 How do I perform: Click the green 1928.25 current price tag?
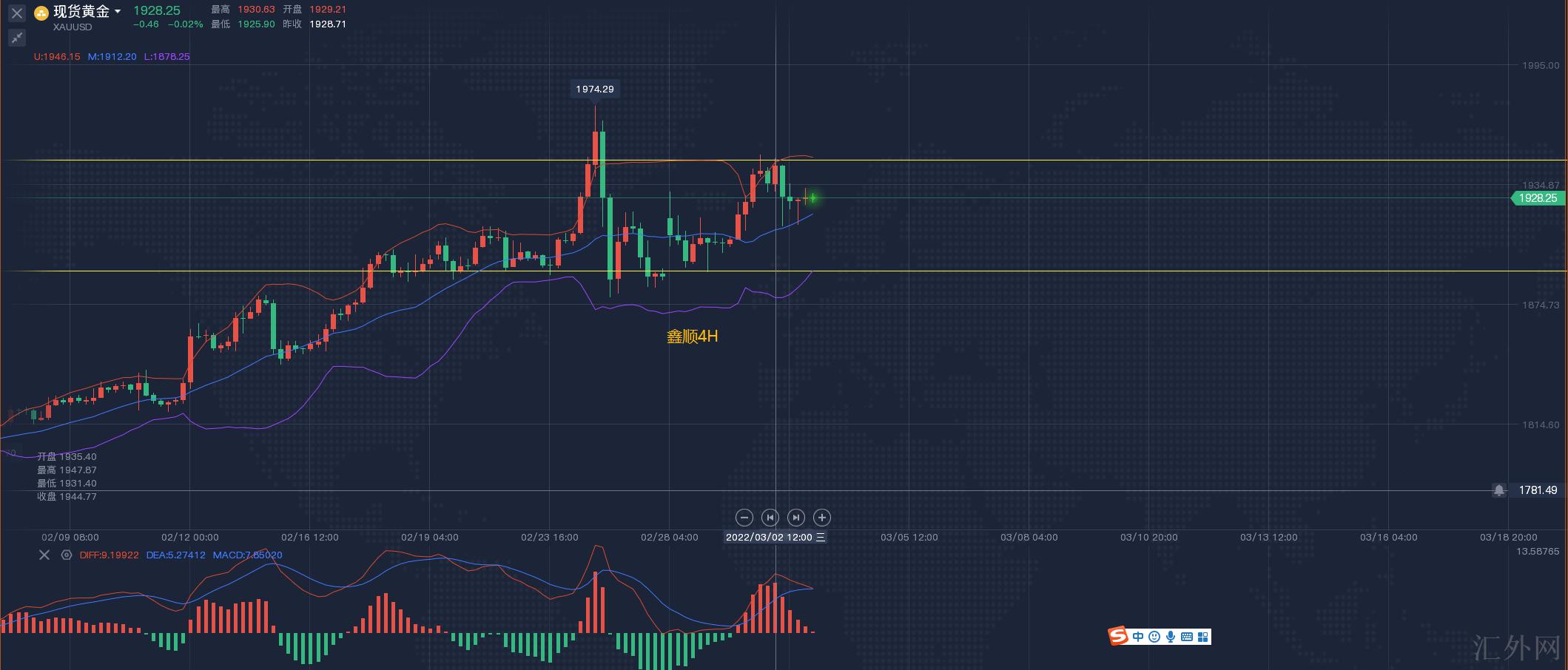coord(1537,198)
